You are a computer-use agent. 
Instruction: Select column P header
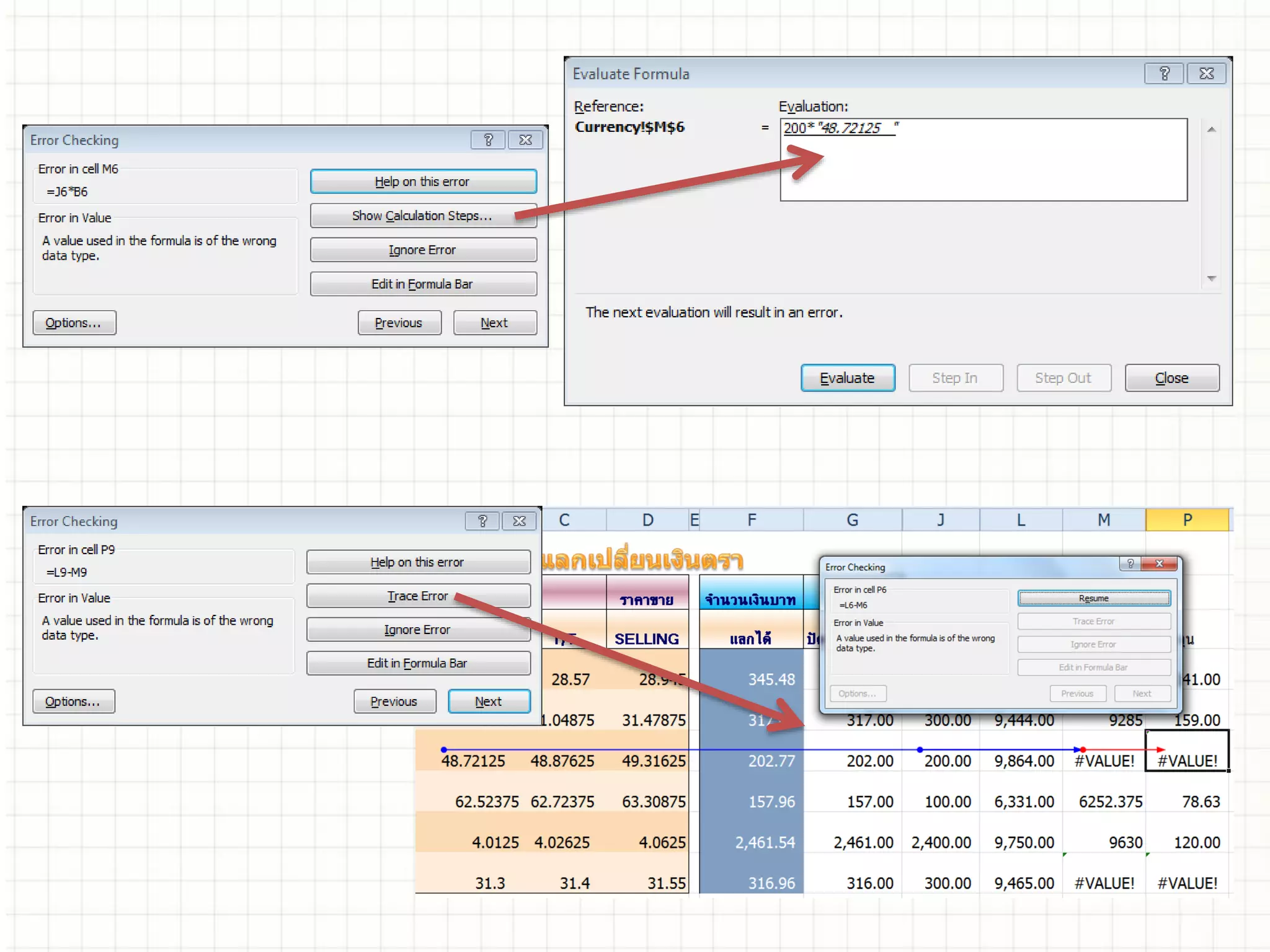pos(1187,520)
